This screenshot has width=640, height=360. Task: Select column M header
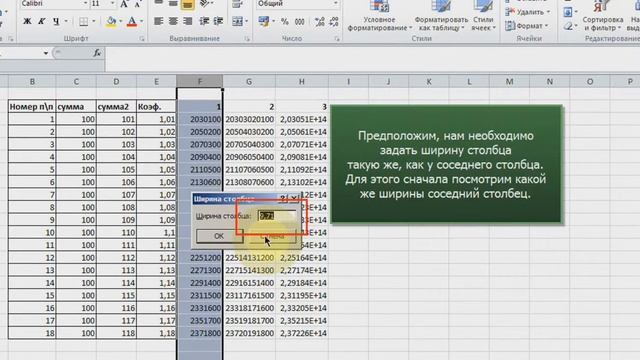(x=509, y=82)
